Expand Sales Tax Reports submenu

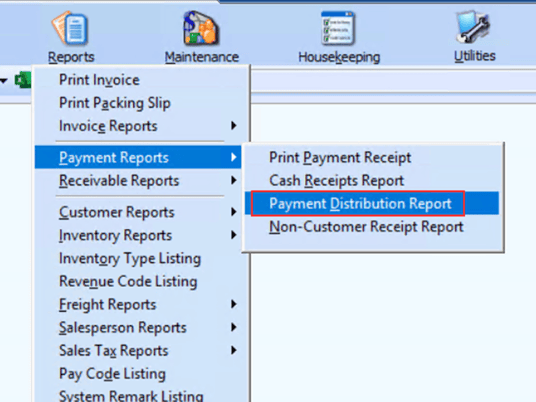(x=138, y=351)
